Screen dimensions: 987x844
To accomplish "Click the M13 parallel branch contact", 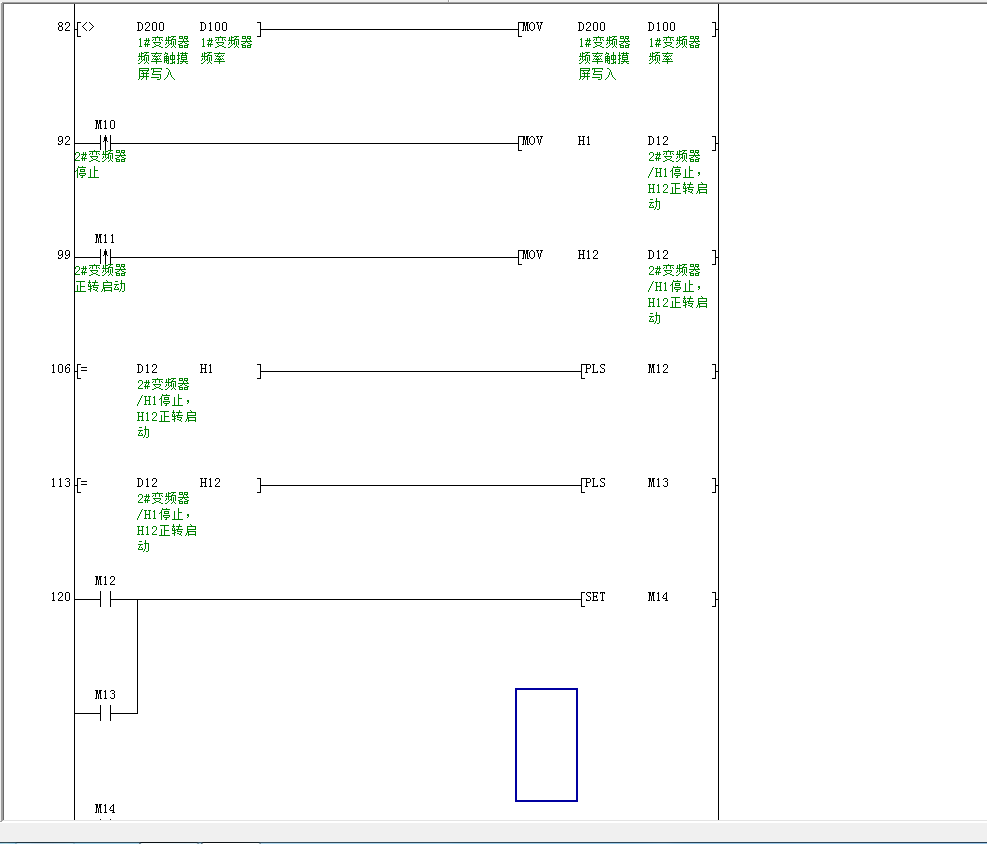I will (105, 713).
